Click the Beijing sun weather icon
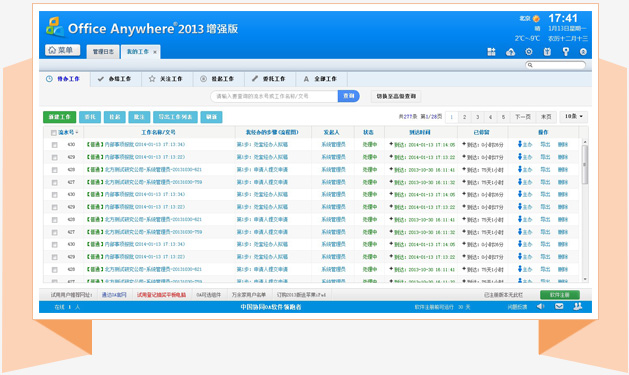The image size is (629, 375). [x=536, y=18]
